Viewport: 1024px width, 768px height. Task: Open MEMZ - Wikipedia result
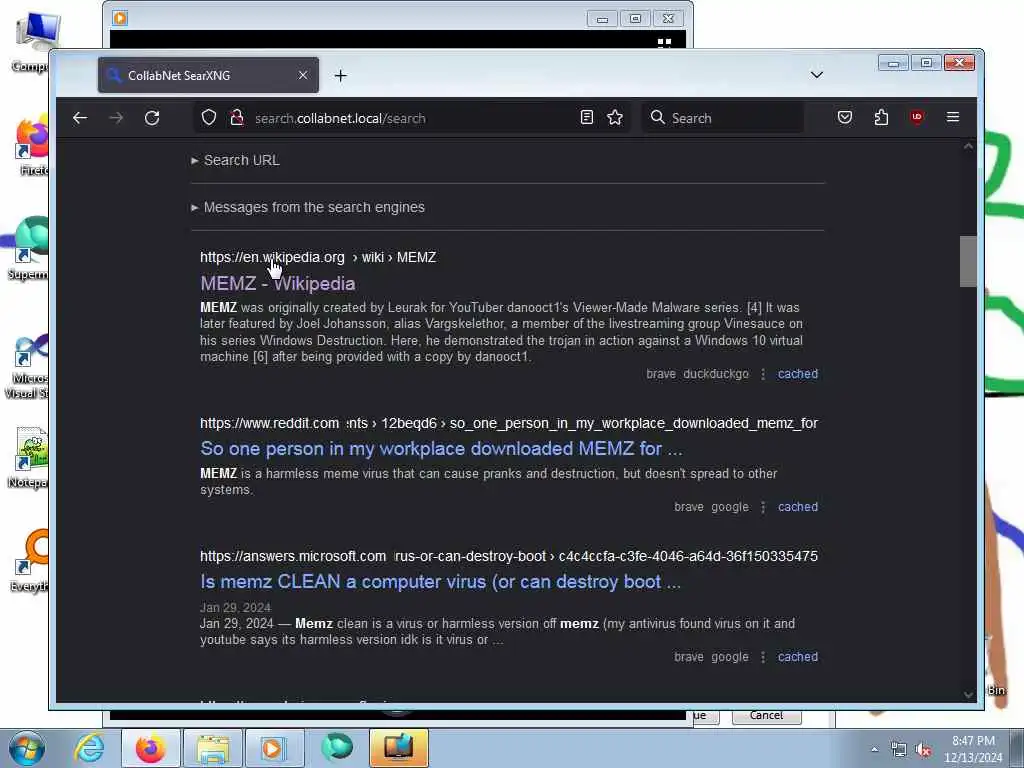coord(278,283)
